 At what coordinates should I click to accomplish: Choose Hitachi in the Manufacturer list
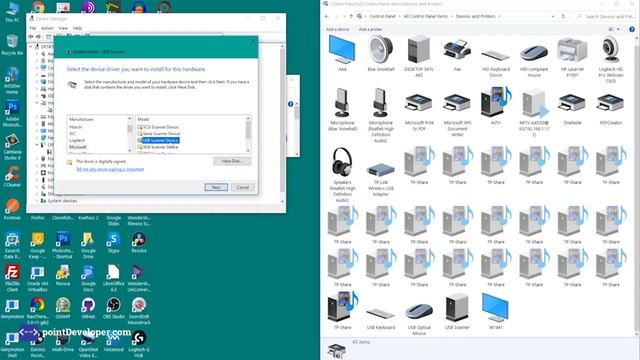pyautogui.click(x=76, y=127)
